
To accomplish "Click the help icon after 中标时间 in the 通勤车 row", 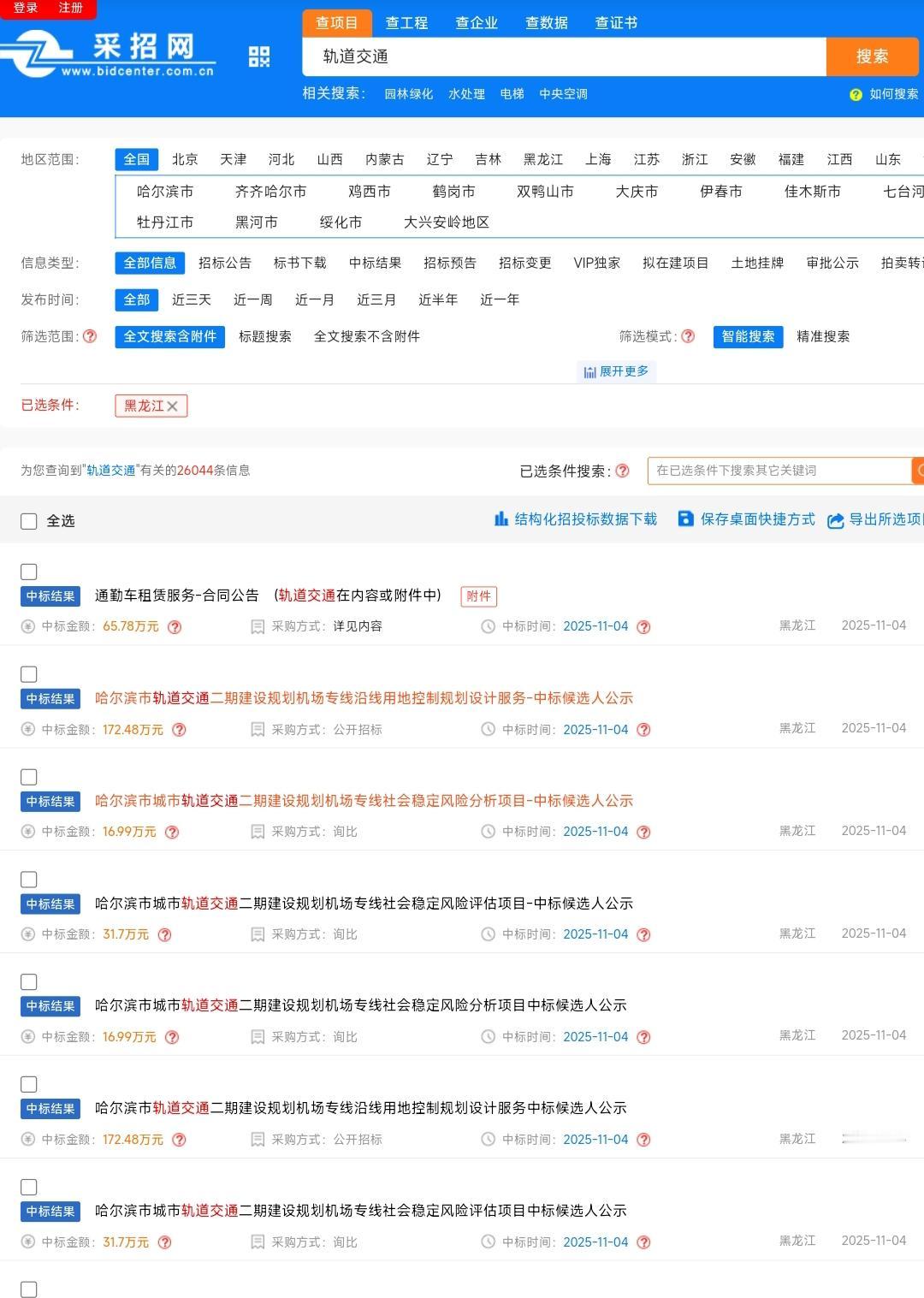I will coord(644,626).
